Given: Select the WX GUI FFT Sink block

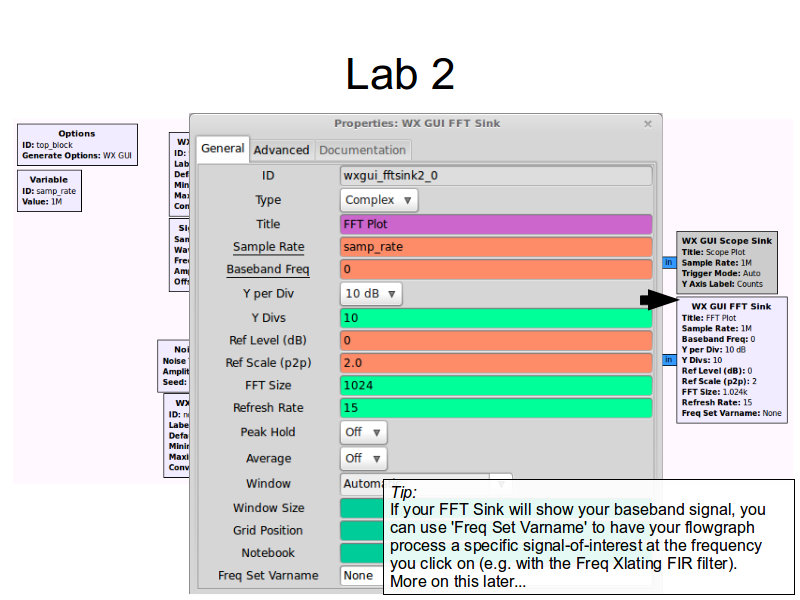Looking at the screenshot, I should (730, 360).
